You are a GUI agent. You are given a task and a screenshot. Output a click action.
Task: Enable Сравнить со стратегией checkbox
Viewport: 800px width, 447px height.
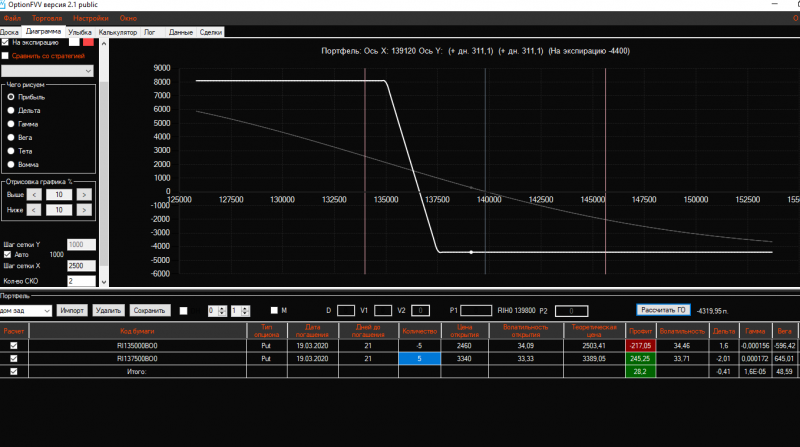(x=5, y=56)
